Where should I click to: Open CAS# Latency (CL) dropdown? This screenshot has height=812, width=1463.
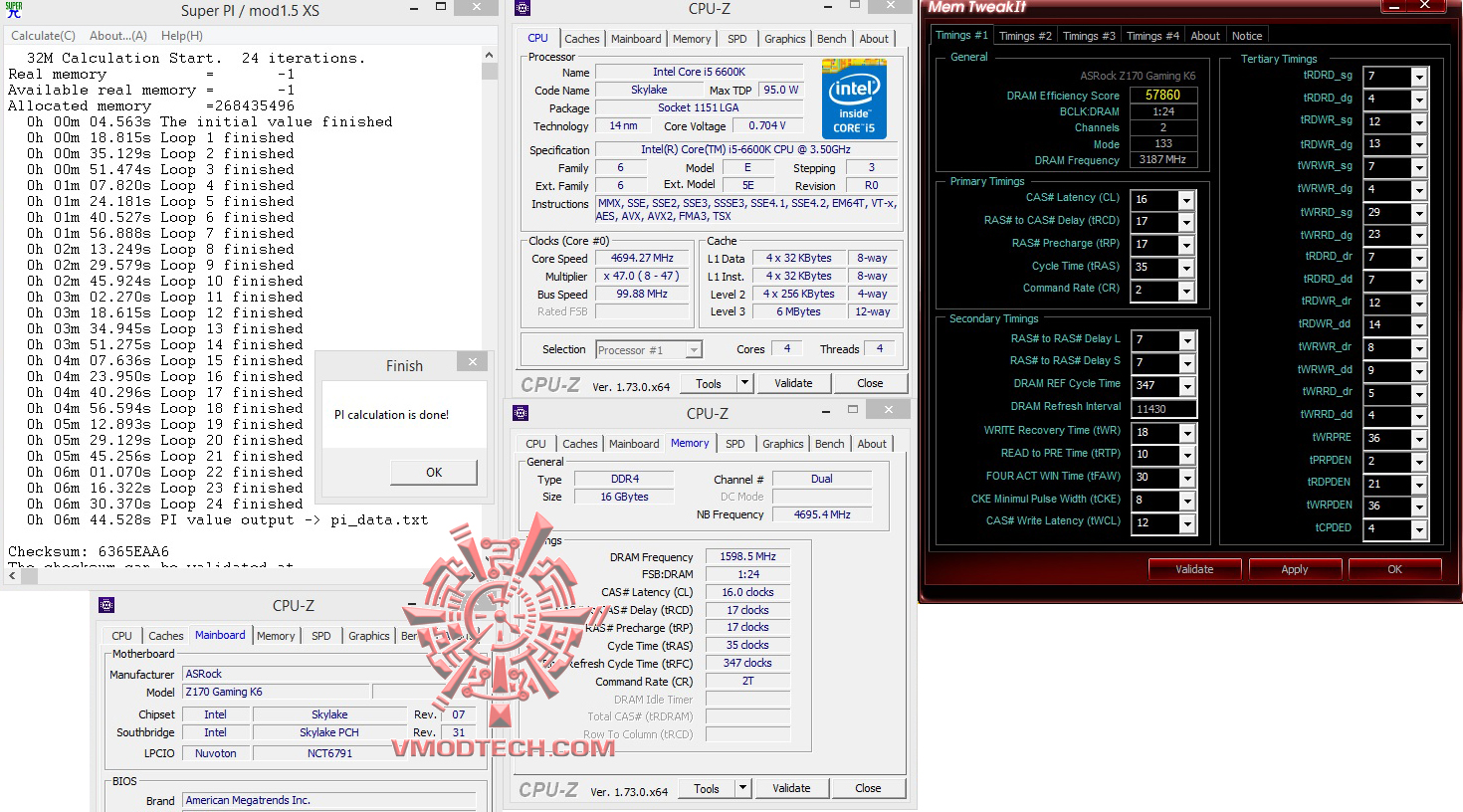coord(1186,200)
